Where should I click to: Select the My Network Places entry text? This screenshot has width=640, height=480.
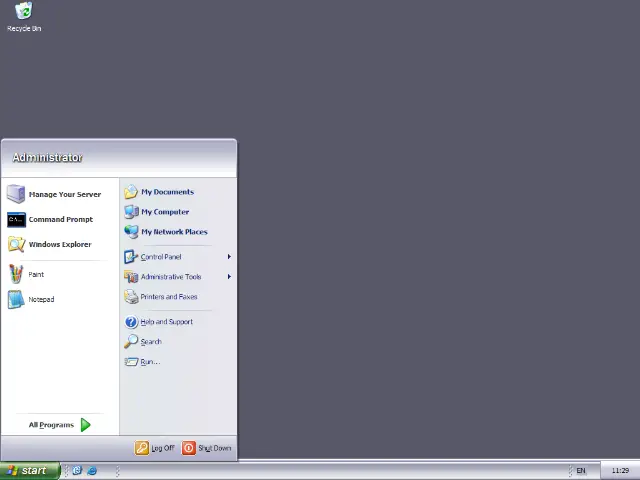174,232
